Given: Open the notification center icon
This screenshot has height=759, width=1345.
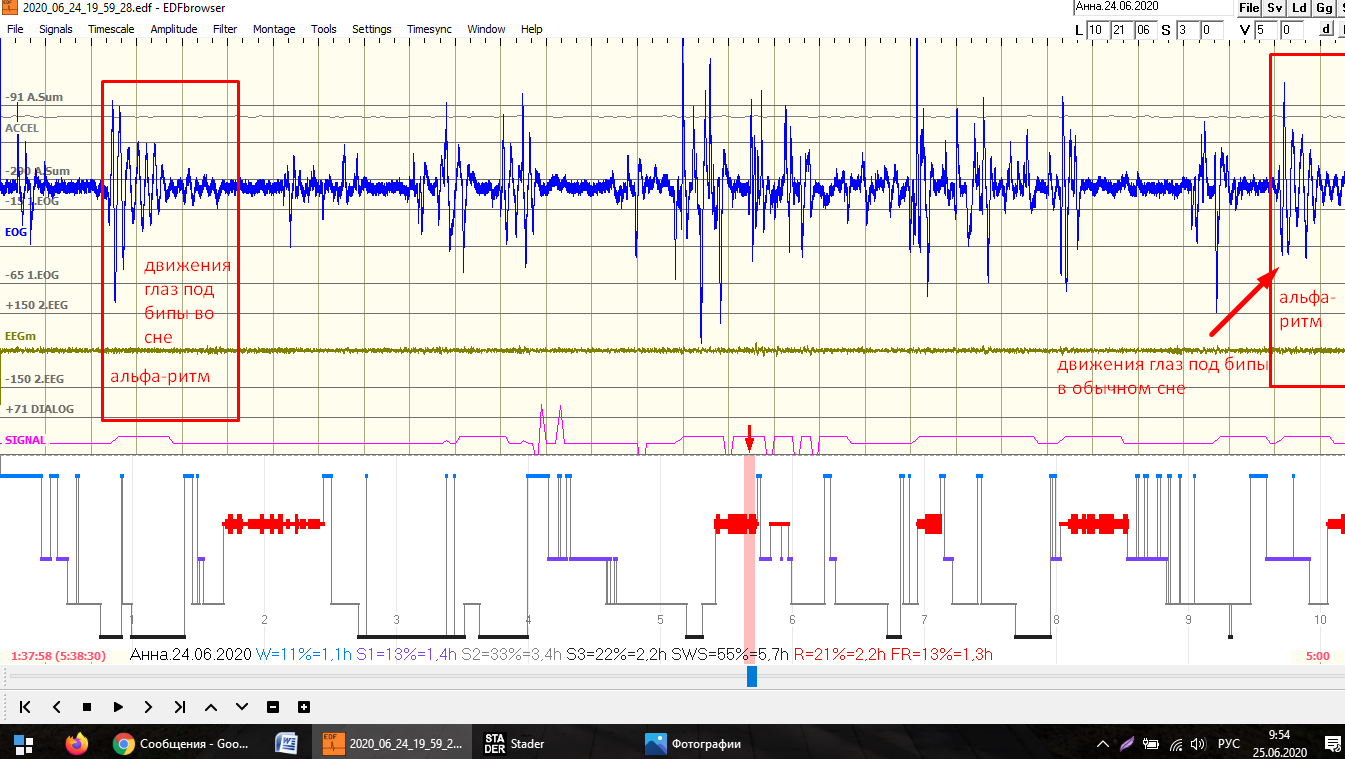Looking at the screenshot, I should coord(1332,743).
